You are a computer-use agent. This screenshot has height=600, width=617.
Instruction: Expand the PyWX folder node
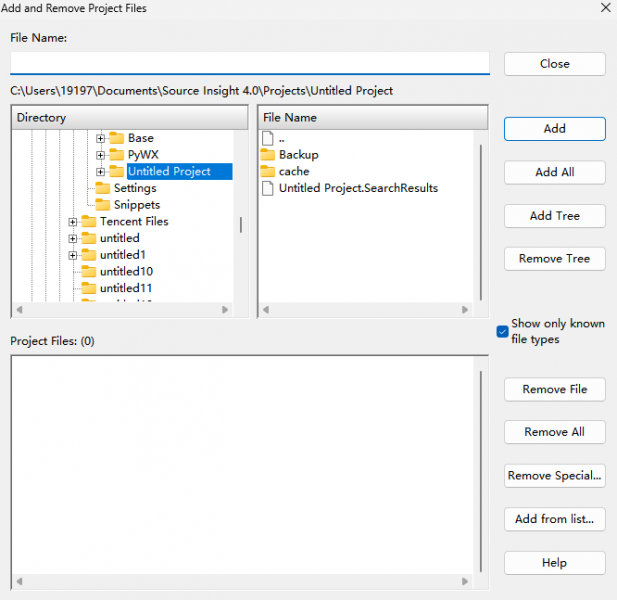pyautogui.click(x=100, y=155)
